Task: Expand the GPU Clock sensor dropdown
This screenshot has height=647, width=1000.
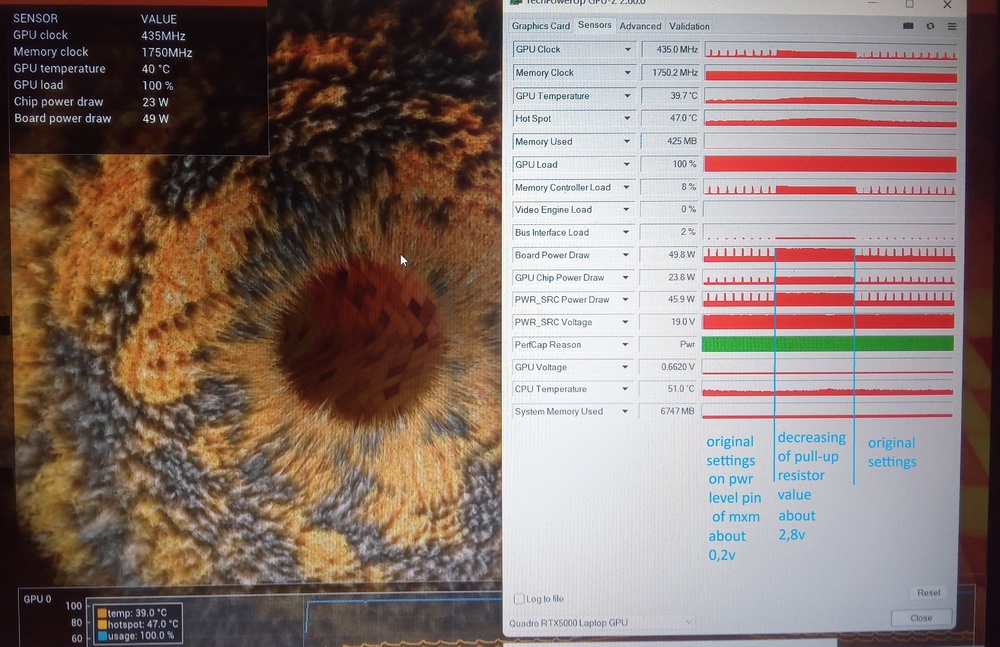Action: click(628, 49)
